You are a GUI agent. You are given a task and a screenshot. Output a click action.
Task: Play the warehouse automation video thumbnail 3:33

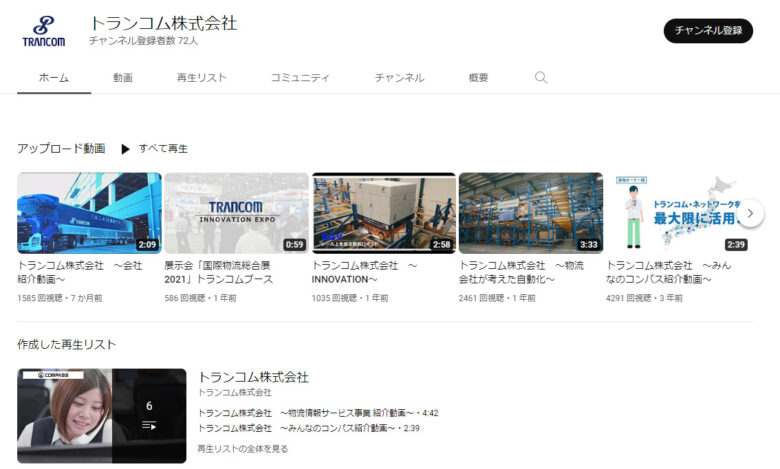pos(531,213)
